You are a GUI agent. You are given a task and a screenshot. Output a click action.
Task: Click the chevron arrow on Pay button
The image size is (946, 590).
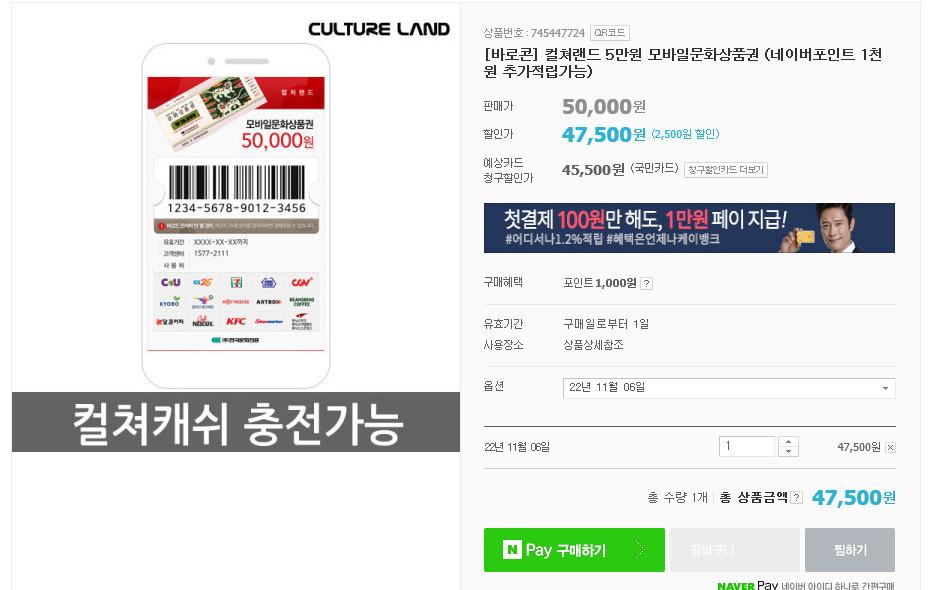click(640, 550)
